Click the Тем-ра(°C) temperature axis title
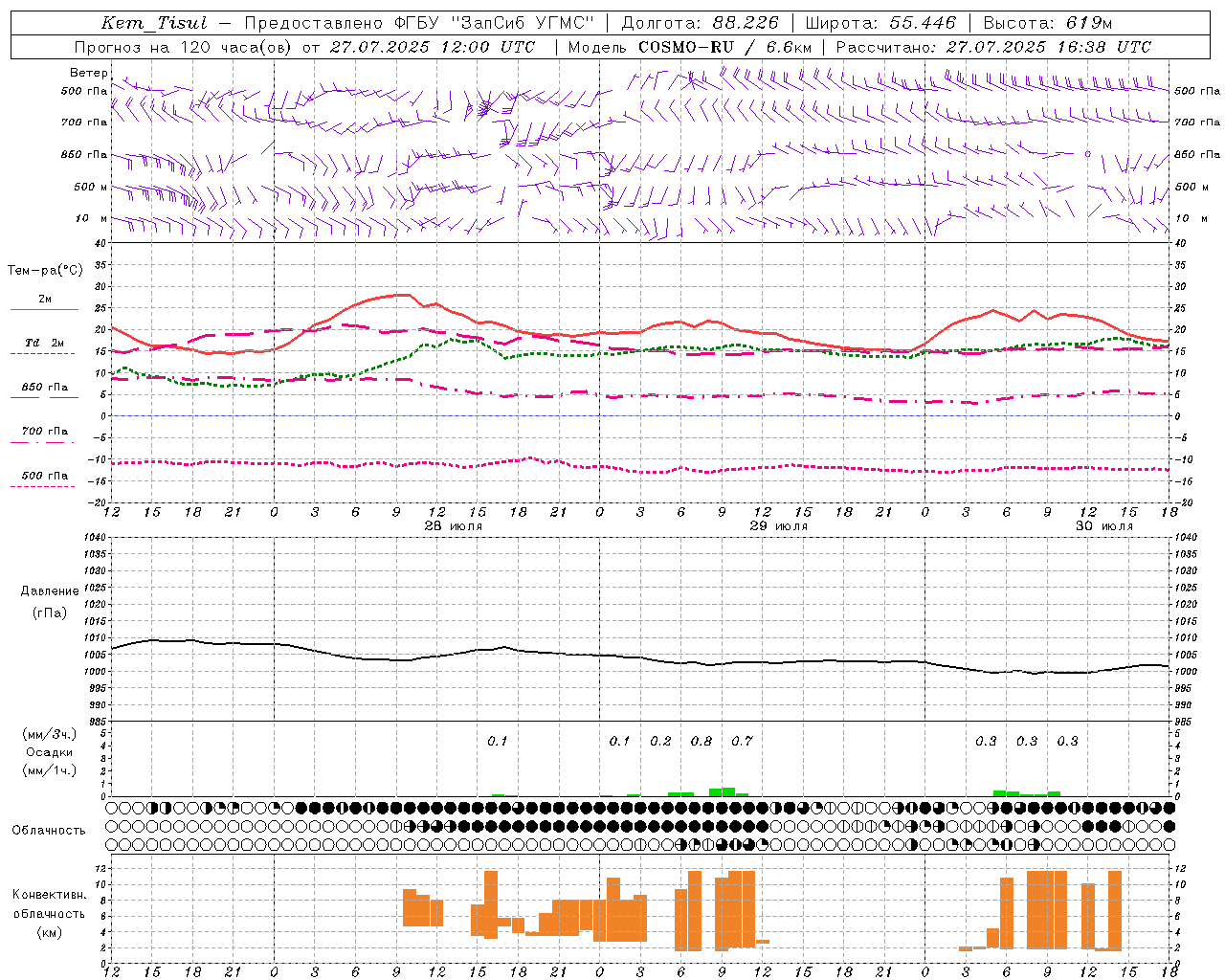Image resolution: width=1225 pixels, height=980 pixels. point(45,271)
